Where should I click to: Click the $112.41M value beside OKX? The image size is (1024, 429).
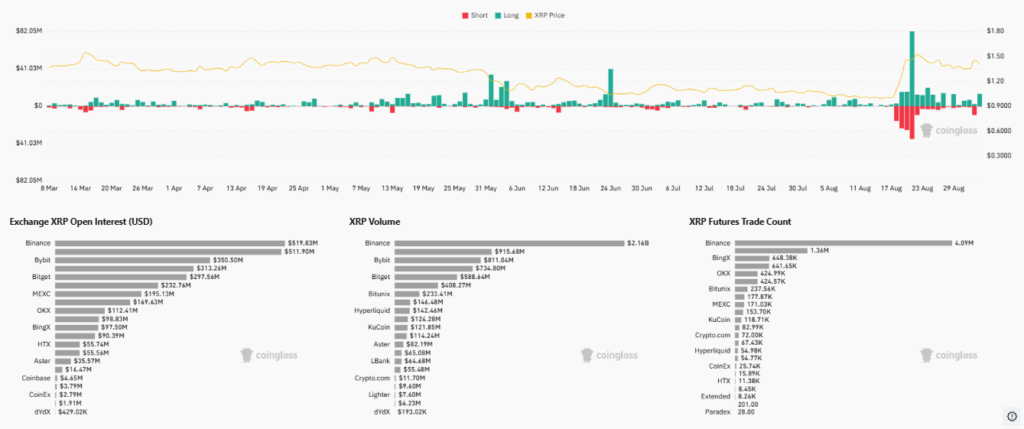(x=122, y=311)
